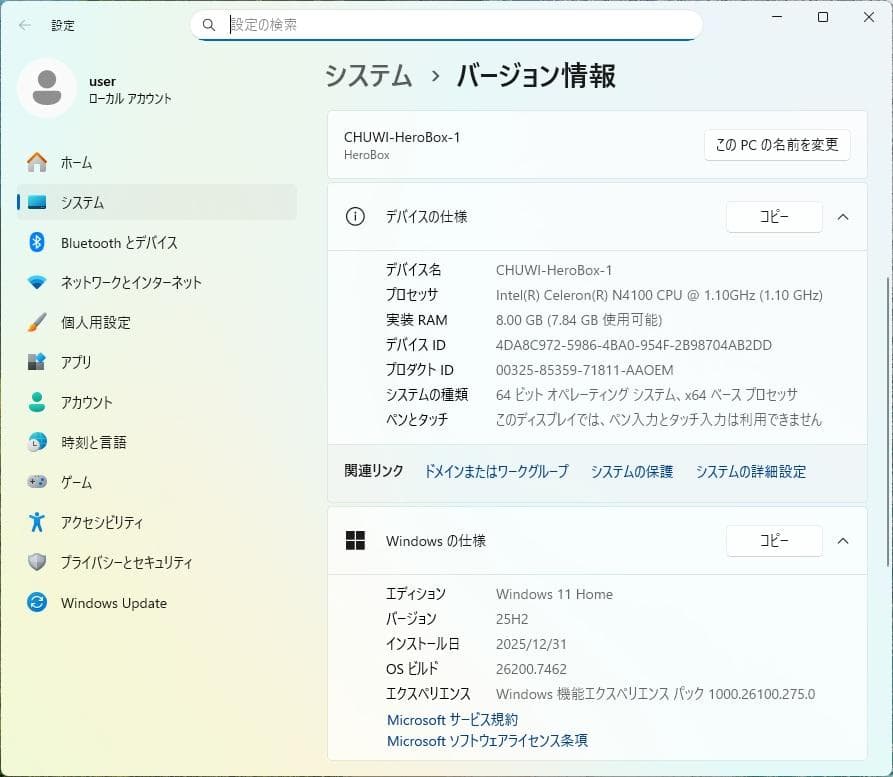The image size is (893, 777).
Task: Open システムの保護 link
Action: point(632,471)
